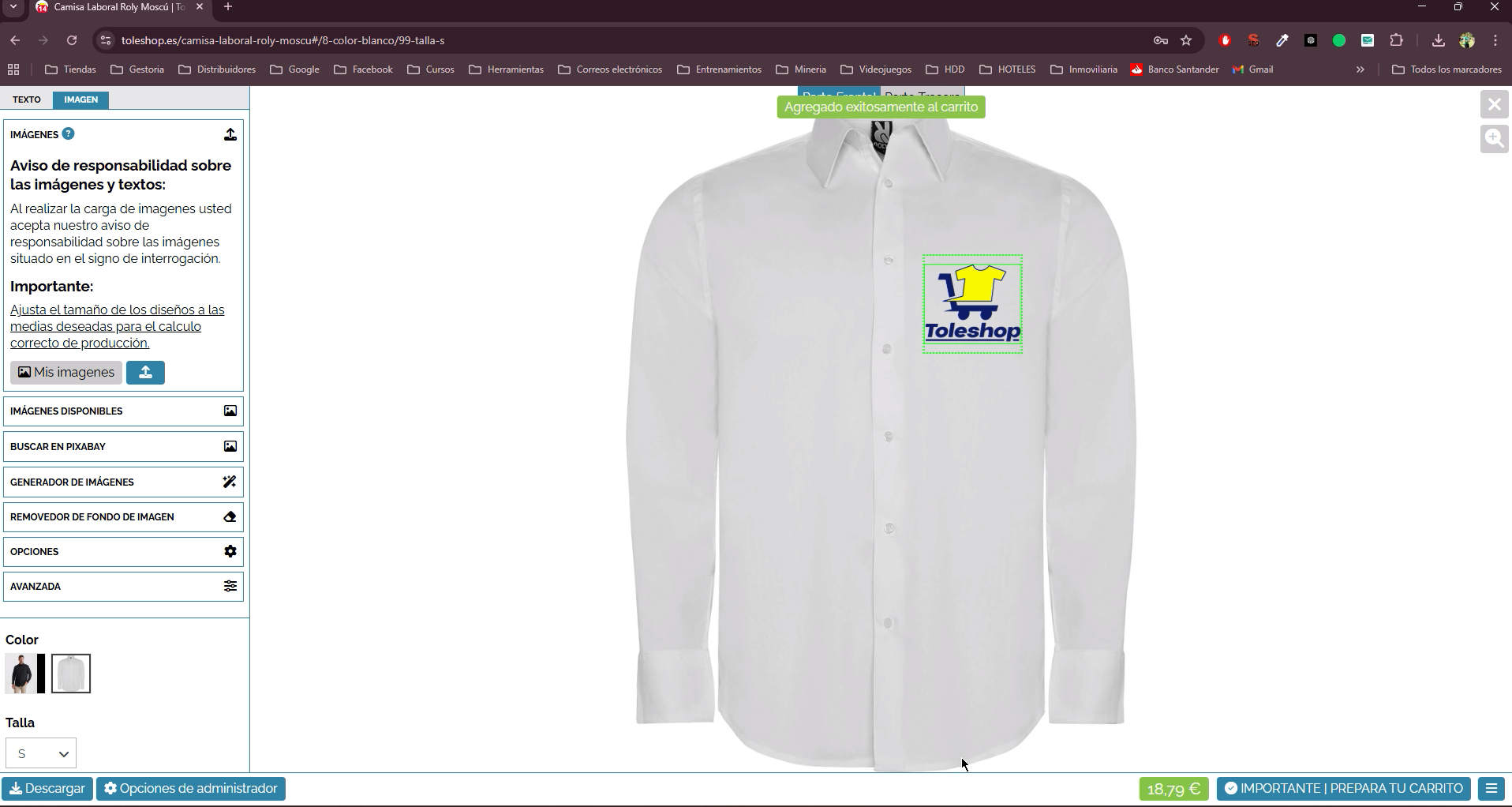Expand the BUSCAR EN PIXABAY section
Image resolution: width=1512 pixels, height=807 pixels.
pyautogui.click(x=123, y=447)
